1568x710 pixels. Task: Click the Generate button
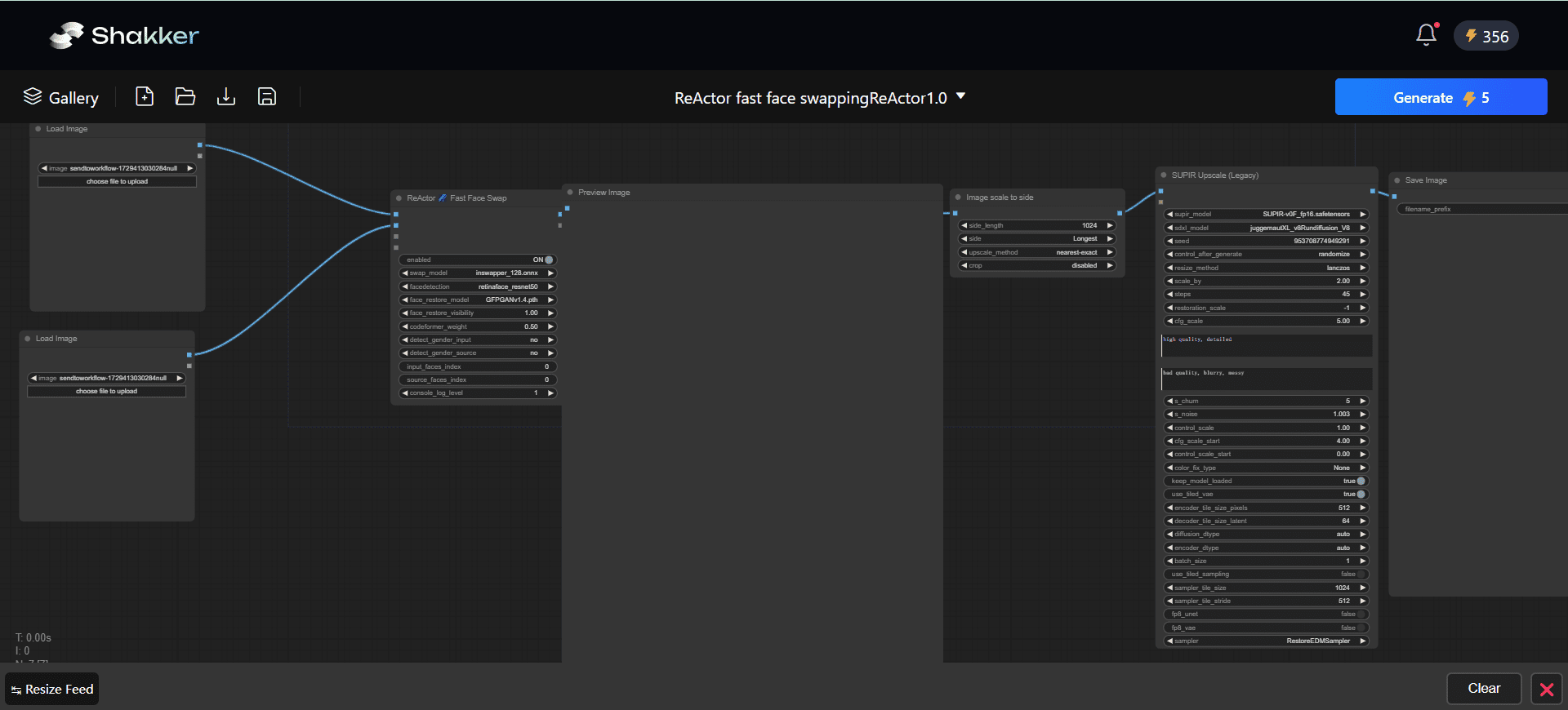tap(1441, 97)
